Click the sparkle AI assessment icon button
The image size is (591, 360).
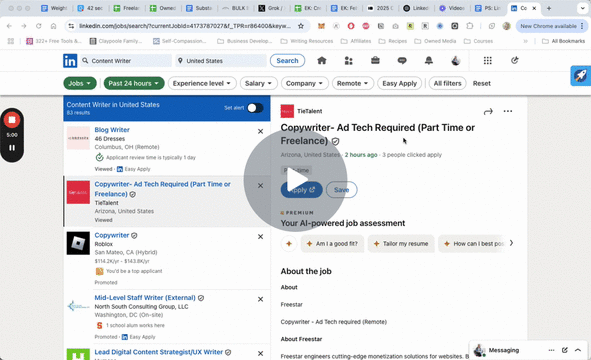tap(289, 244)
